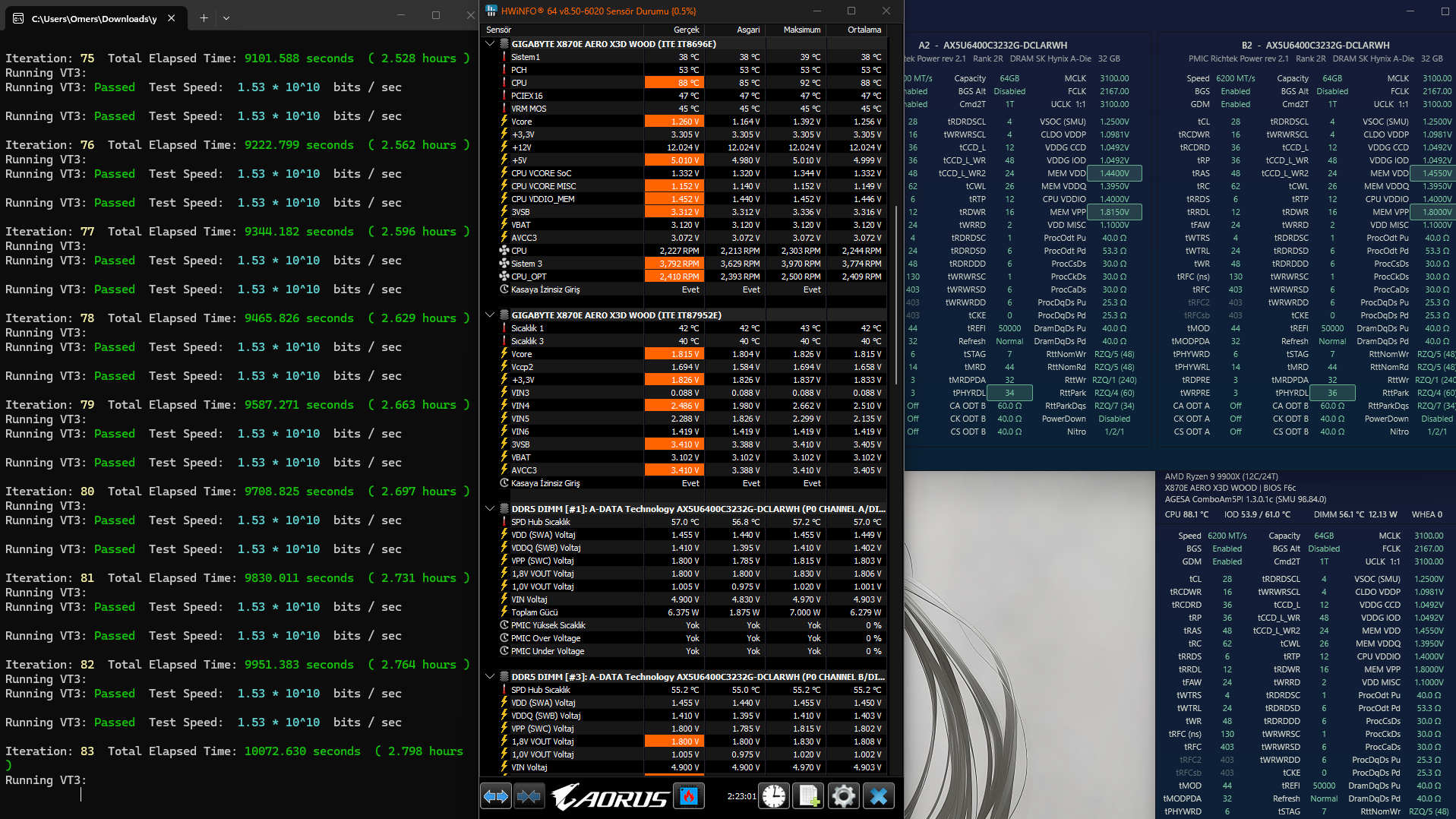Select the VIN6 sensor row

684,432
